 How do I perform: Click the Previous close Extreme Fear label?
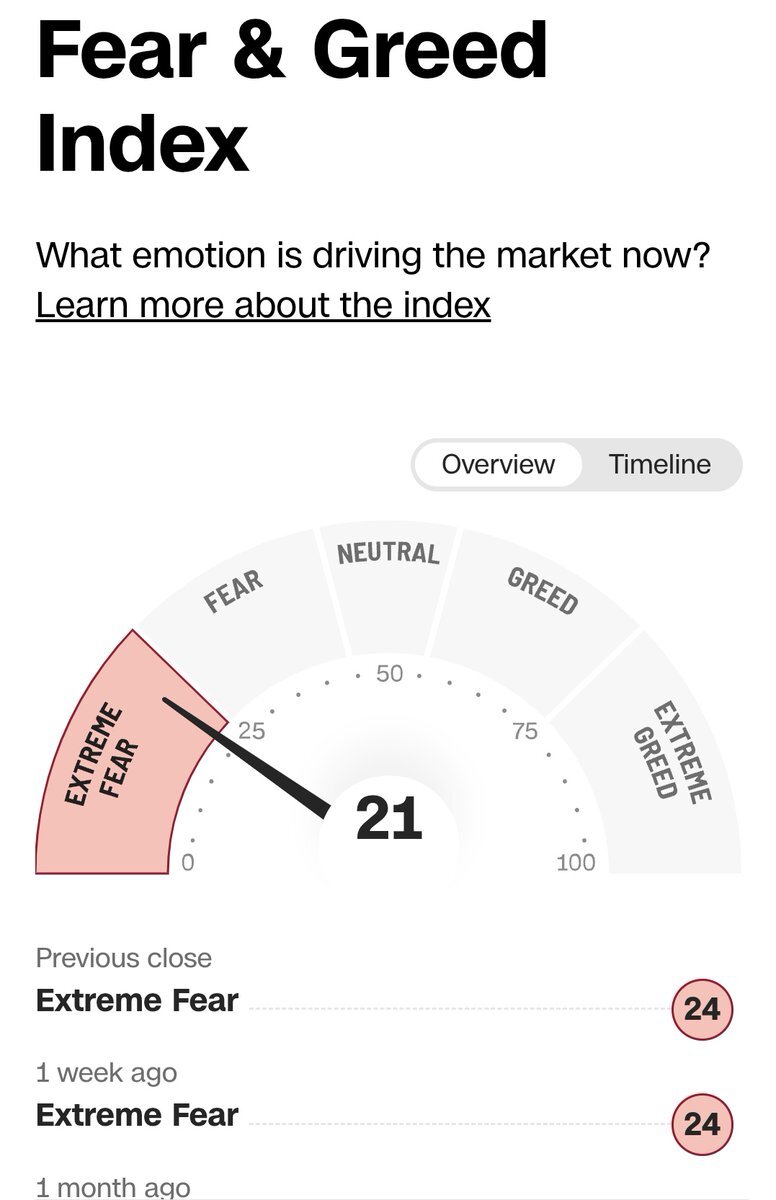pyautogui.click(x=137, y=1000)
